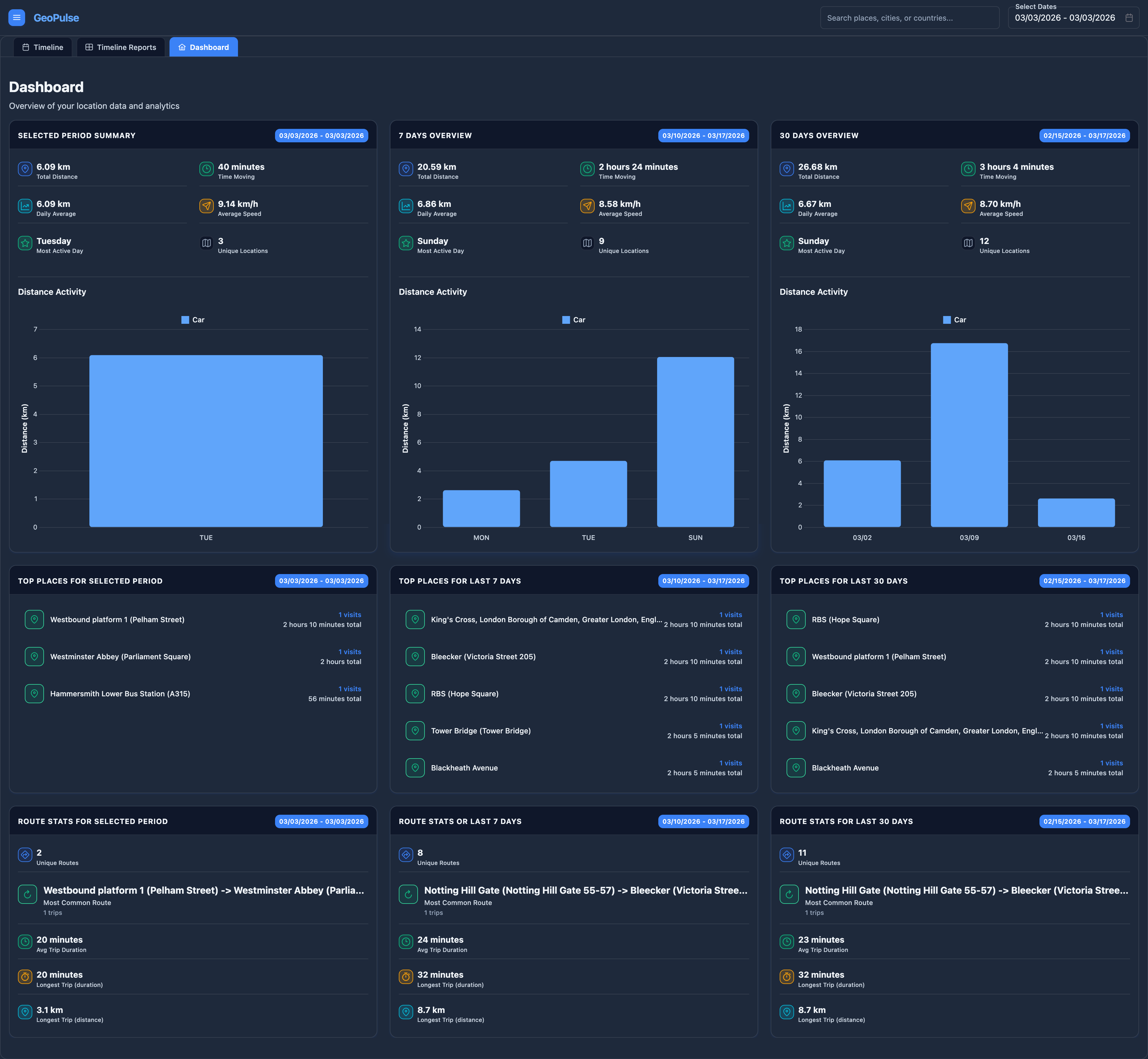The width and height of the screenshot is (1148, 1059).
Task: Click Hammersmith Lower Bus Station pin icon
Action: click(34, 693)
